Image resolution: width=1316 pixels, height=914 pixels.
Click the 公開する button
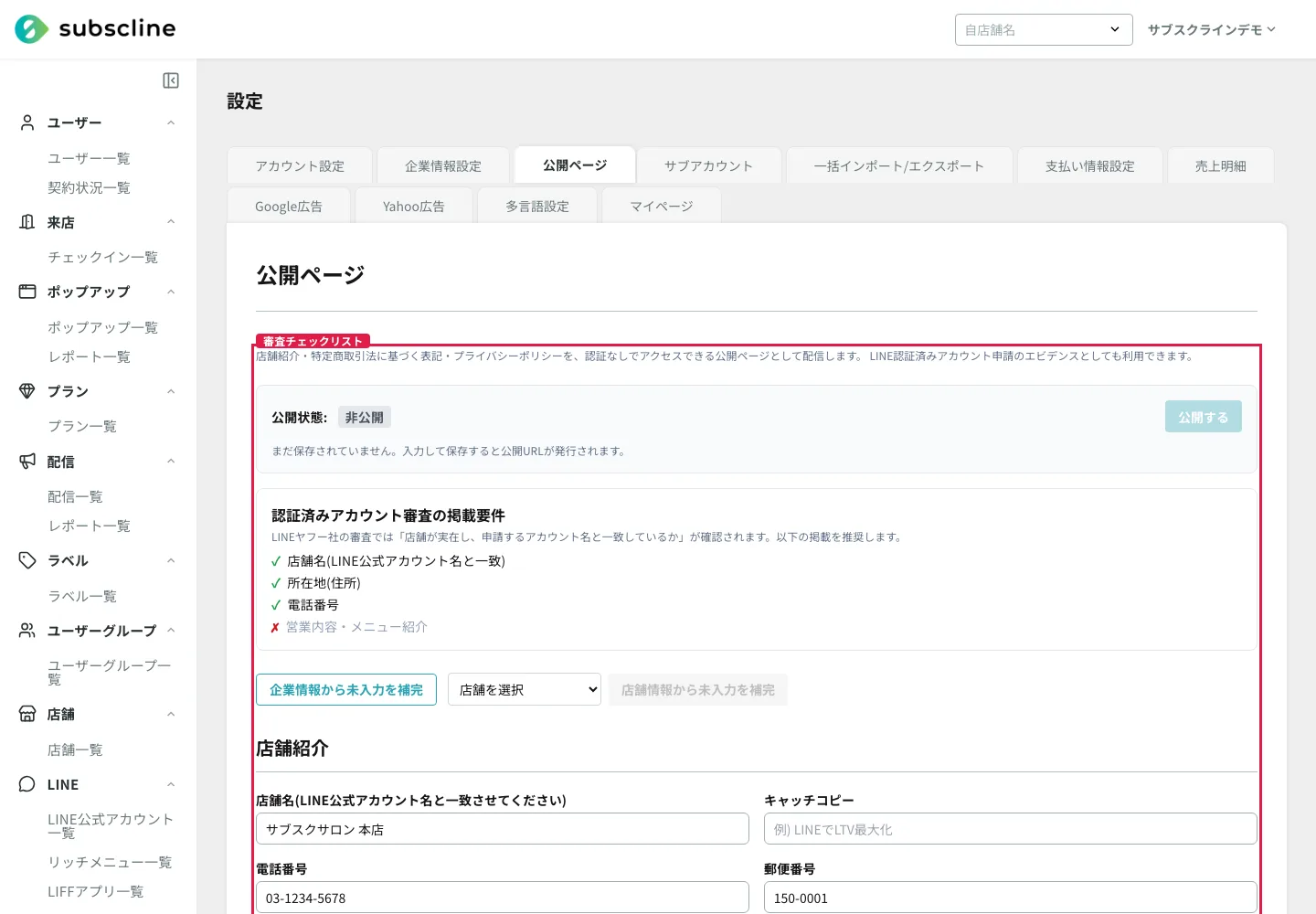click(x=1204, y=417)
